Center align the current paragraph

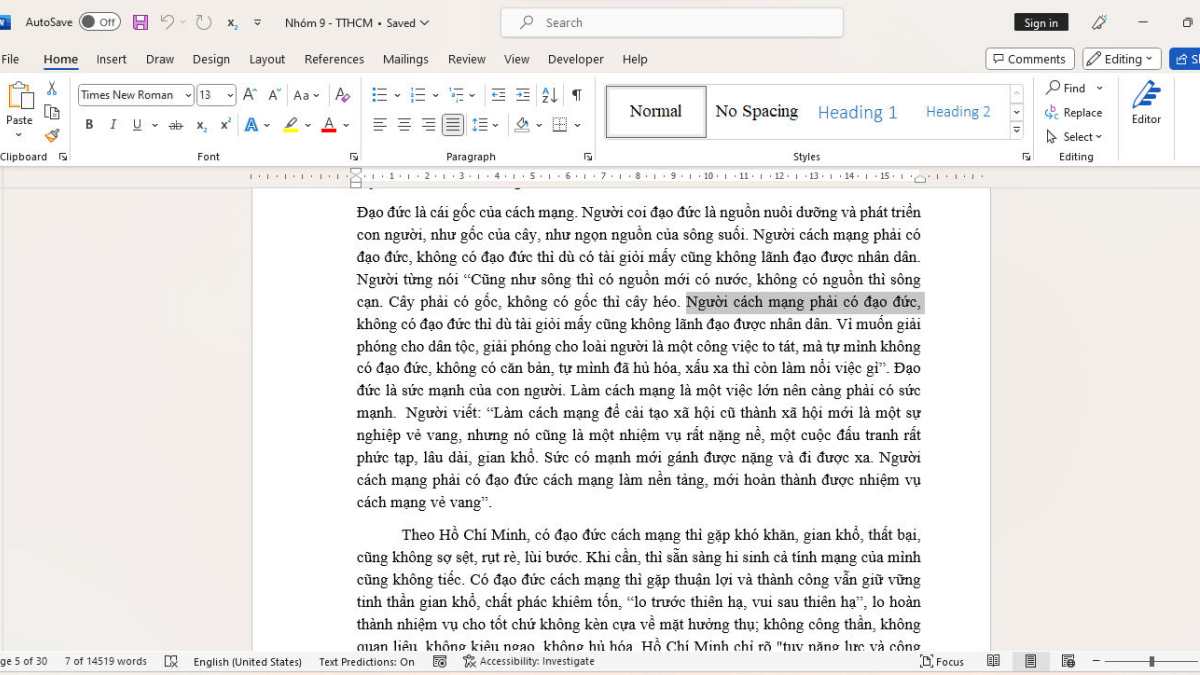[x=403, y=124]
